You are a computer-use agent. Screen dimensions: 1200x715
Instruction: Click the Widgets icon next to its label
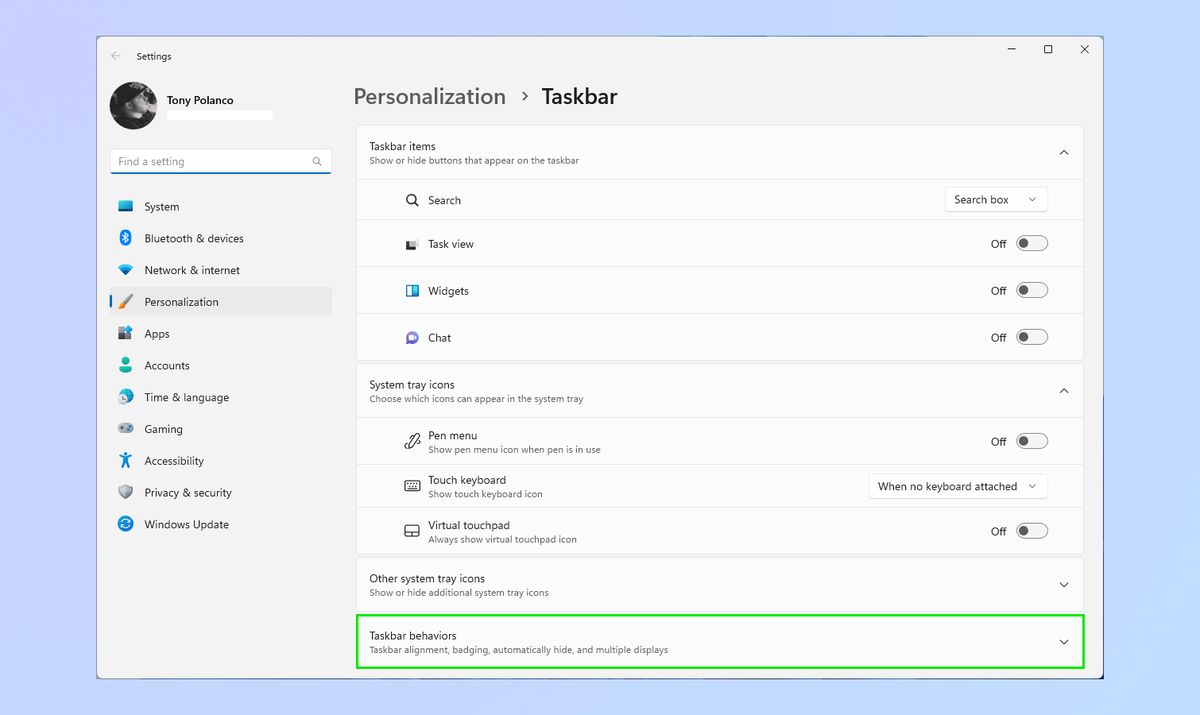(x=412, y=290)
